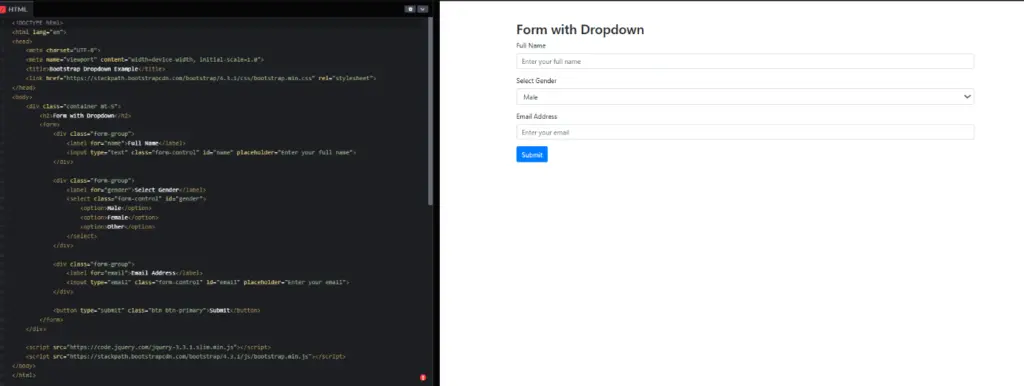The width and height of the screenshot is (1024, 386).
Task: Click the jquery slim script code line
Action: pos(148,347)
